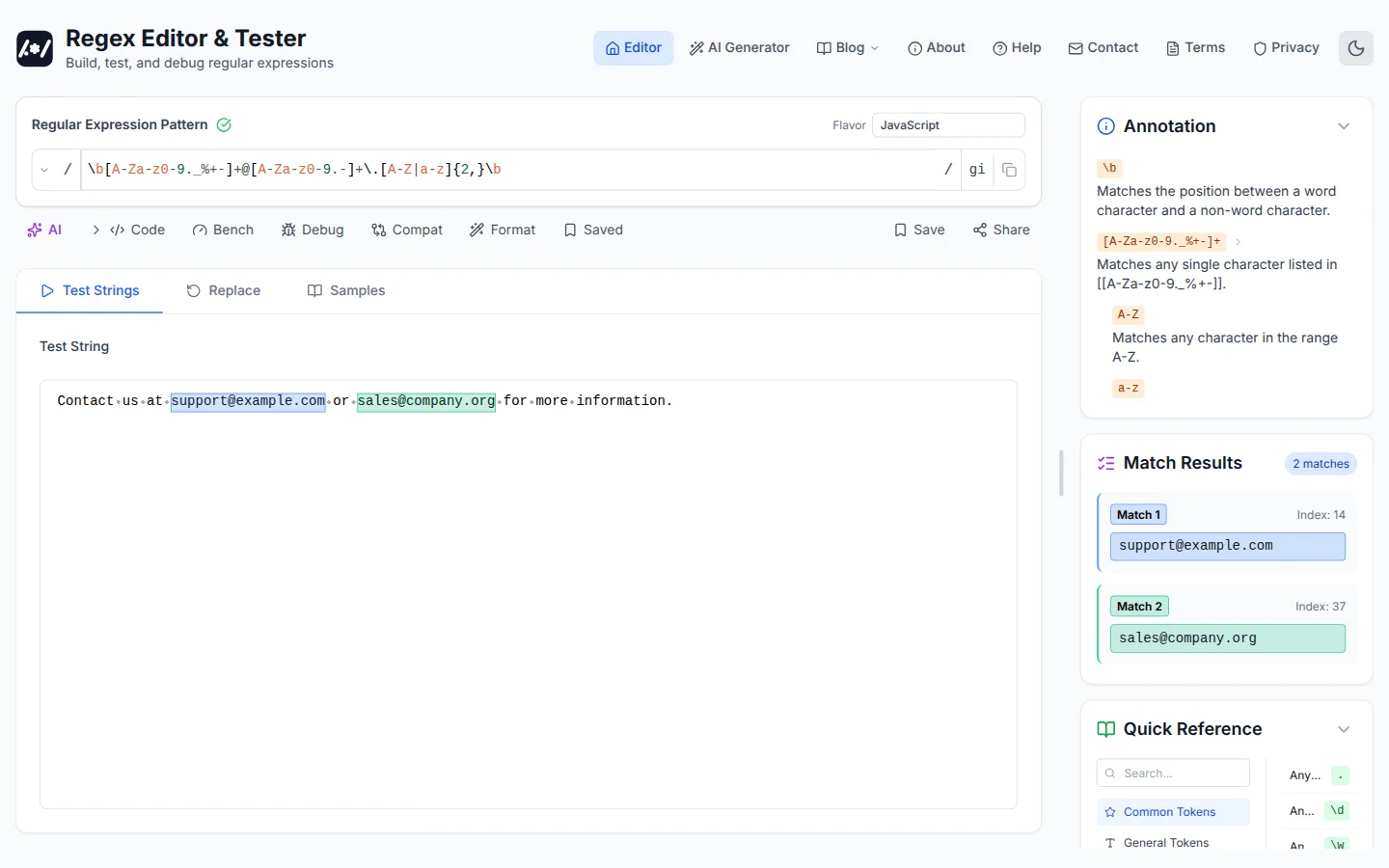Viewport: 1389px width, 868px height.
Task: View the Terms page
Action: pos(1195,48)
